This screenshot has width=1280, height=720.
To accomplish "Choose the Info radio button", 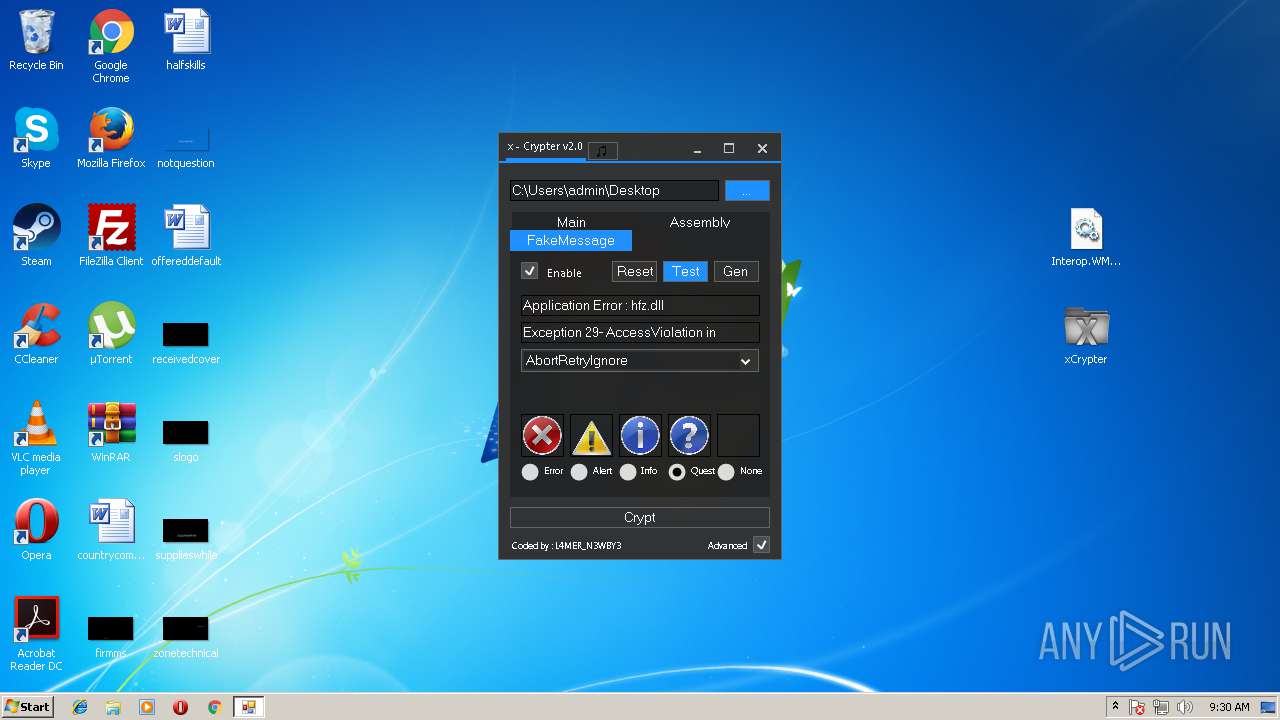I will coord(628,472).
